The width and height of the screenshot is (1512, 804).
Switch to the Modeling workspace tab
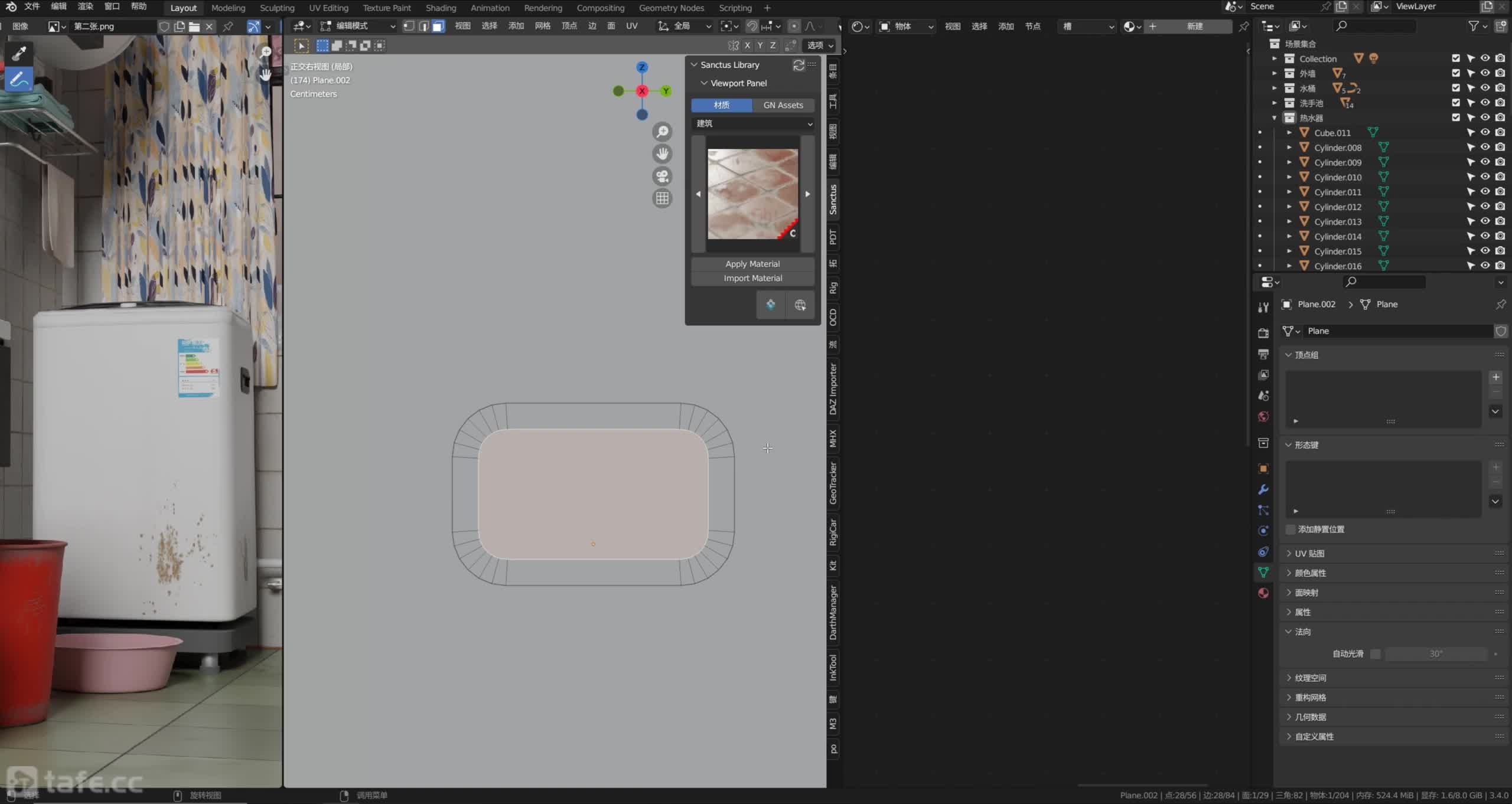click(x=228, y=8)
